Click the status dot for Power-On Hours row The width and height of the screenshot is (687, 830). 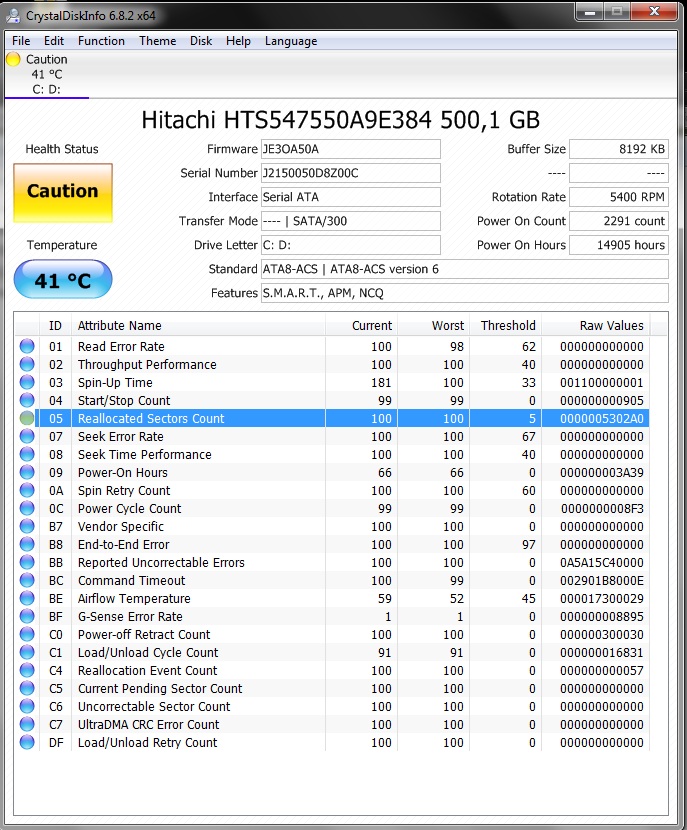pyautogui.click(x=27, y=472)
